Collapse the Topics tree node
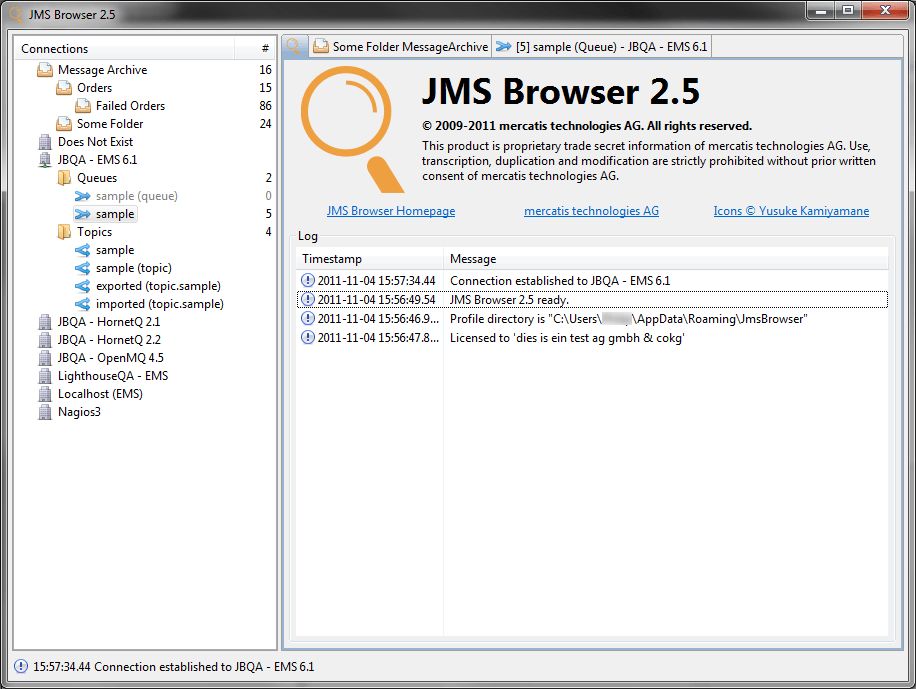The height and width of the screenshot is (689, 916). 47,231
